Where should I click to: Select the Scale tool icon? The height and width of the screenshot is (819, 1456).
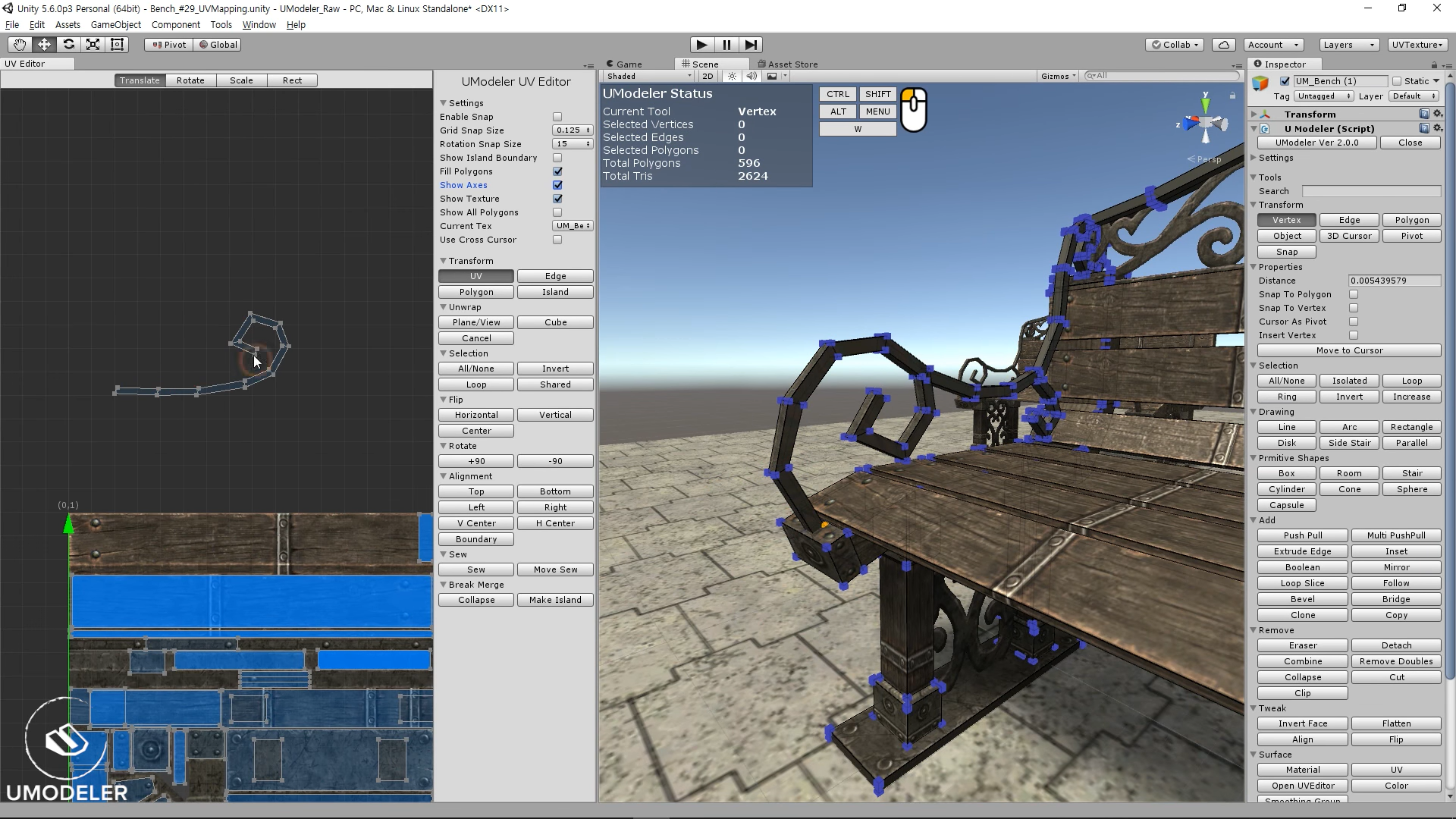point(93,45)
